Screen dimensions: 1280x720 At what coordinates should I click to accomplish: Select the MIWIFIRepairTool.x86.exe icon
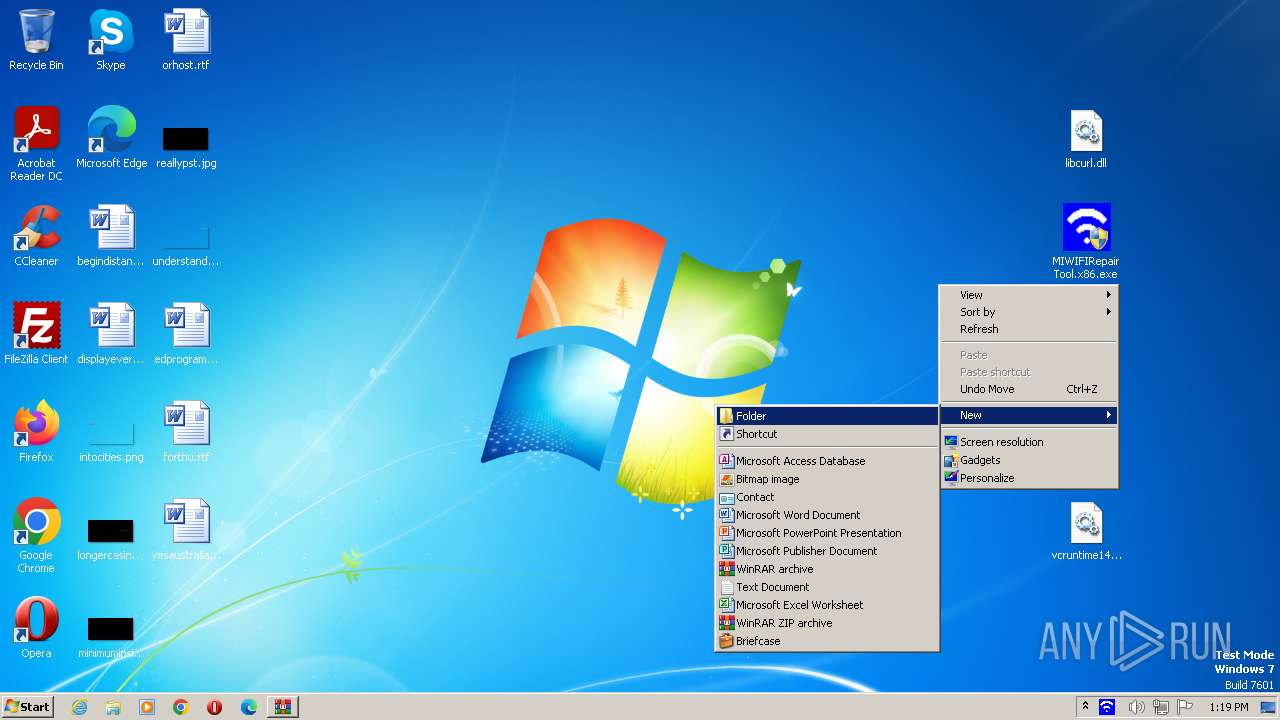[x=1086, y=242]
